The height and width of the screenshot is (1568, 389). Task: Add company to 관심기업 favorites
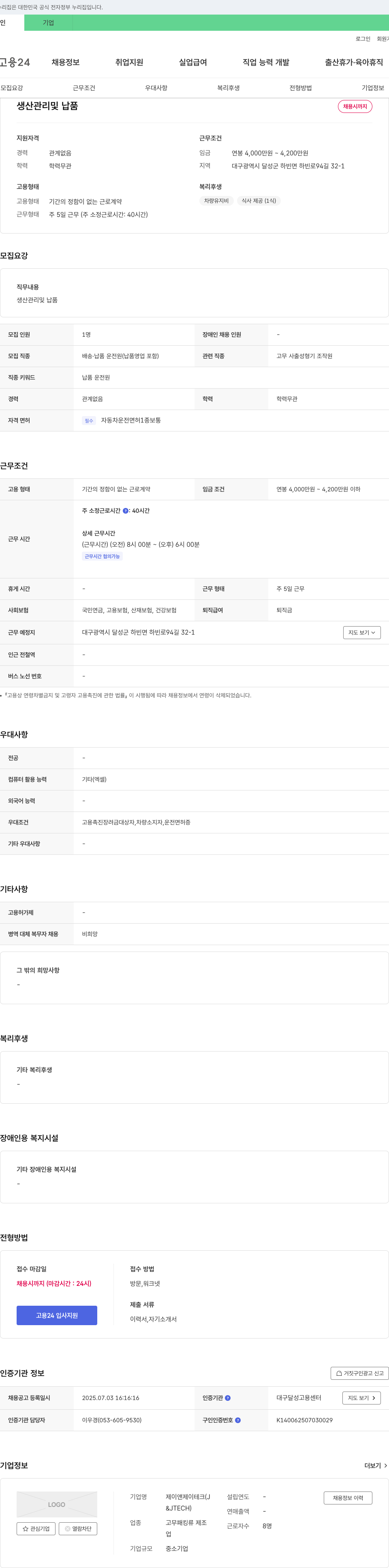(36, 1528)
